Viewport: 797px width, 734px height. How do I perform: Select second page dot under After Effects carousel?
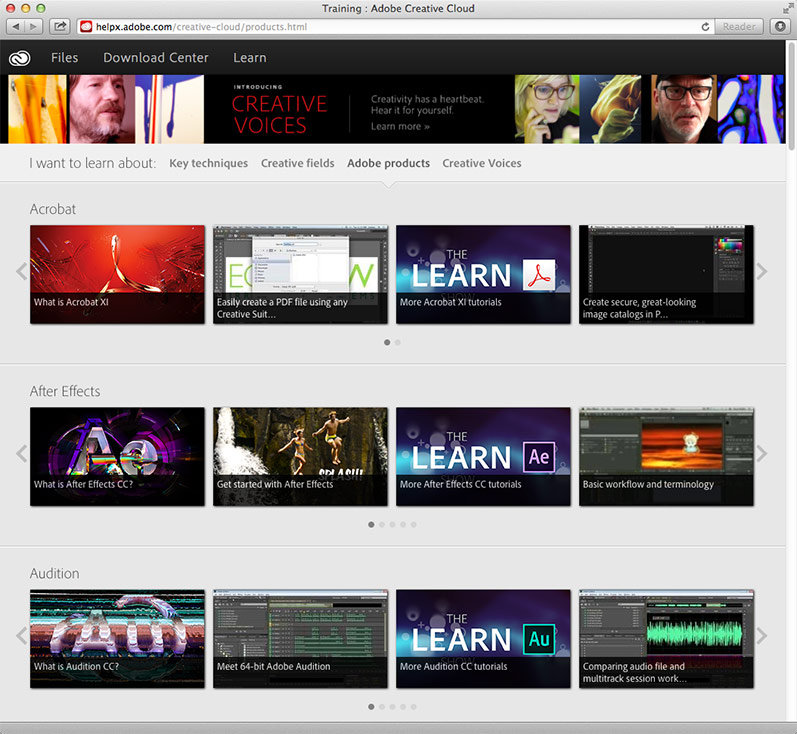click(x=382, y=525)
